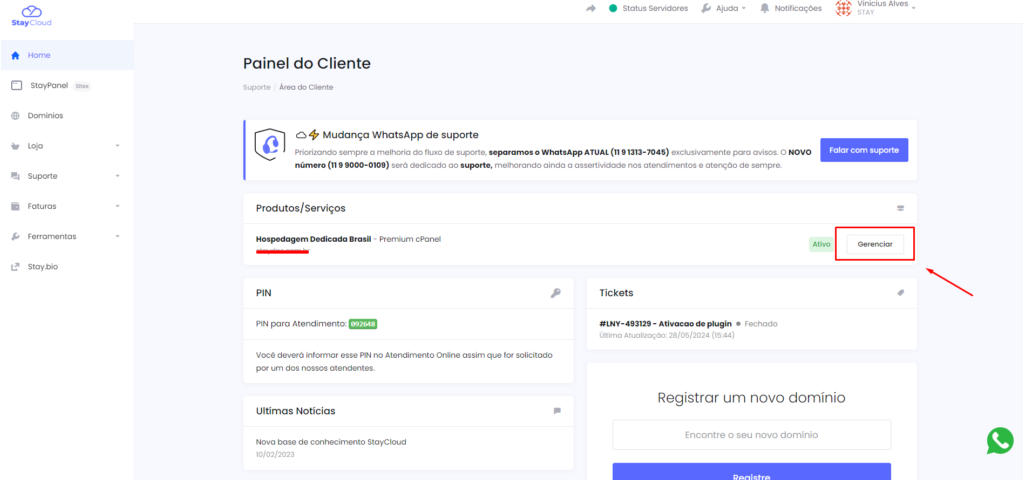Click the Fechado ticket status text
Image resolution: width=1023 pixels, height=480 pixels.
point(761,323)
